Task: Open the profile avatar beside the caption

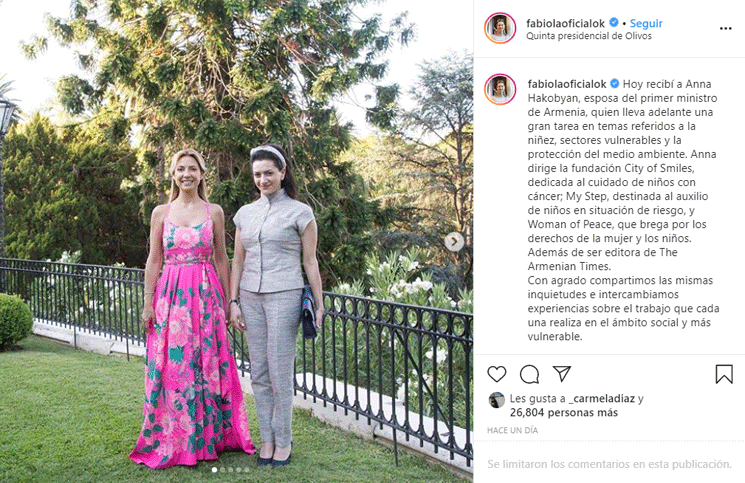Action: click(x=500, y=89)
